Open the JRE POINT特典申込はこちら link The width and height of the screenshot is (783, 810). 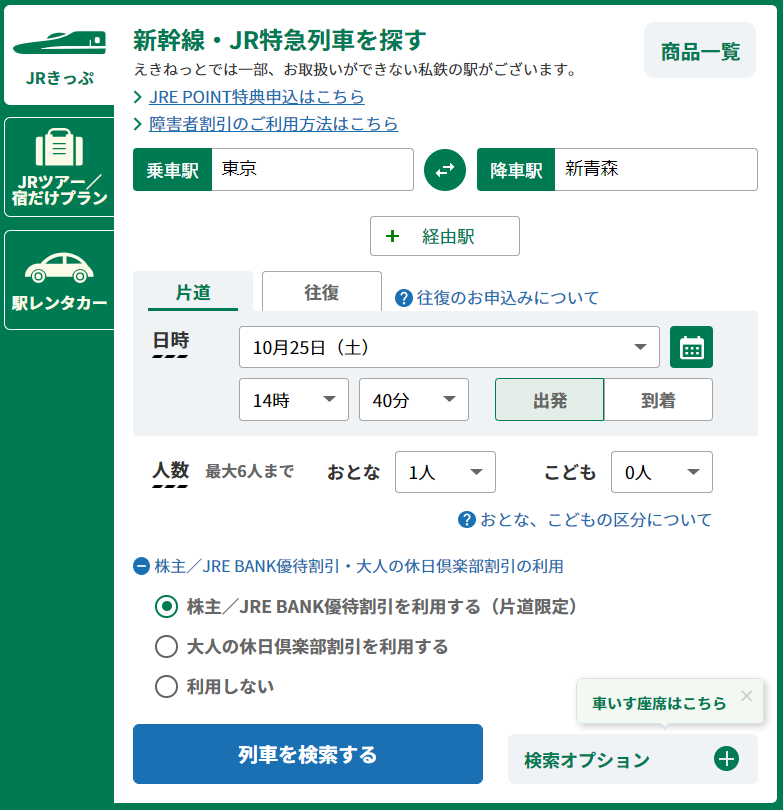pos(256,97)
